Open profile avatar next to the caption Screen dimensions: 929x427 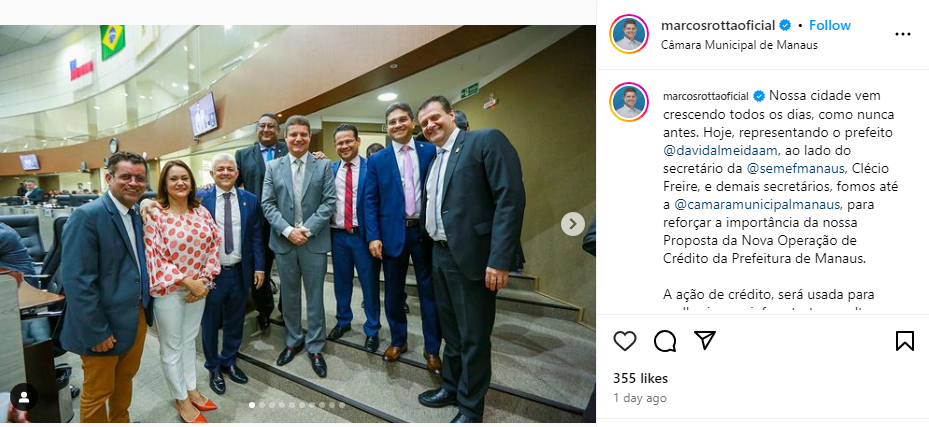[629, 102]
